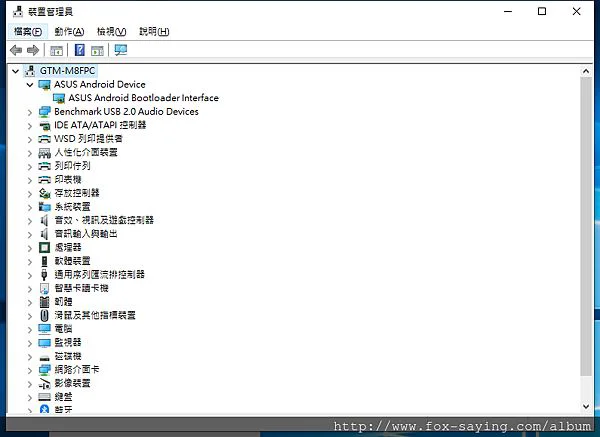Click the vertical scrollbar thumb
This screenshot has height=437, width=600.
(x=586, y=226)
